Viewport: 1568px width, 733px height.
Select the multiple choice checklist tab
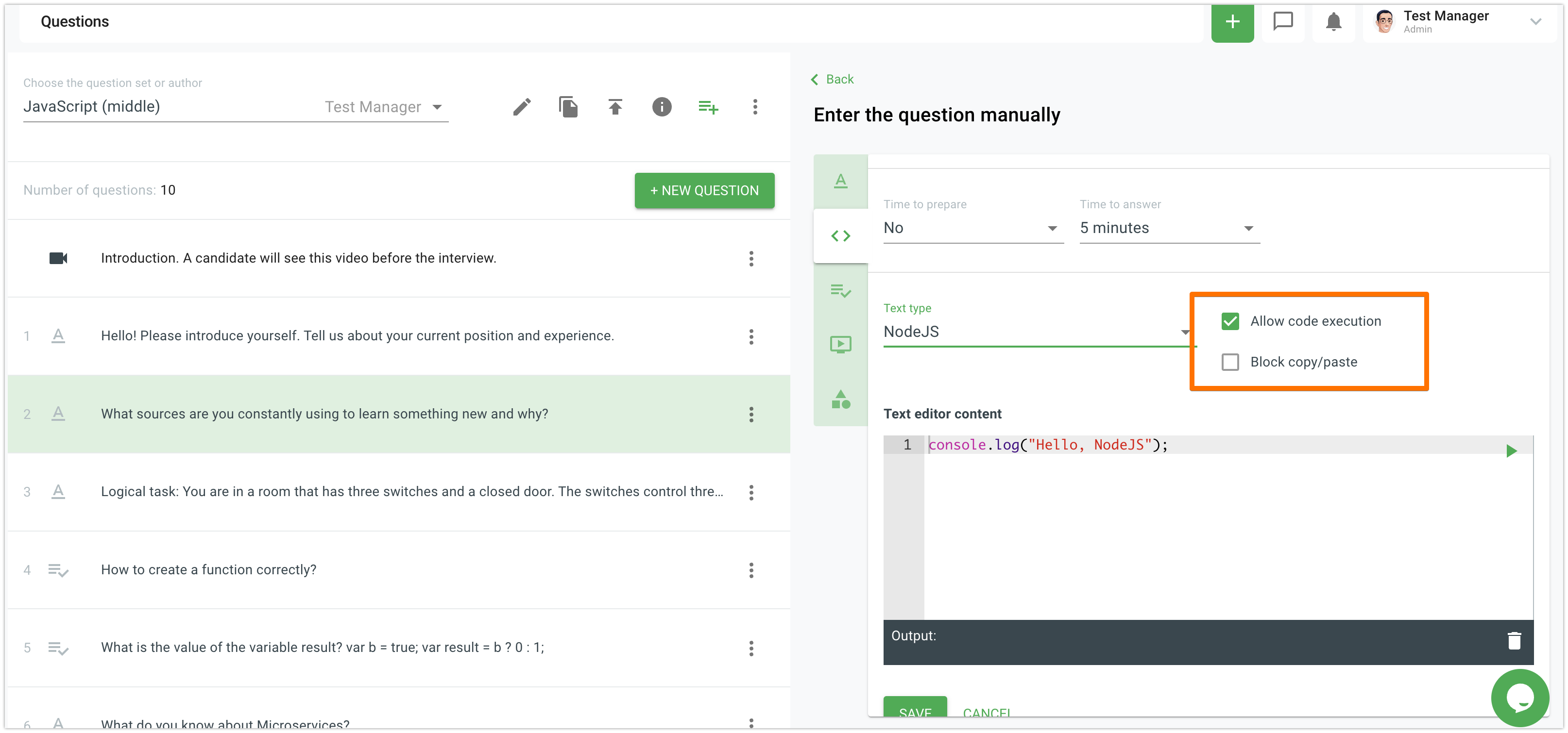(840, 291)
